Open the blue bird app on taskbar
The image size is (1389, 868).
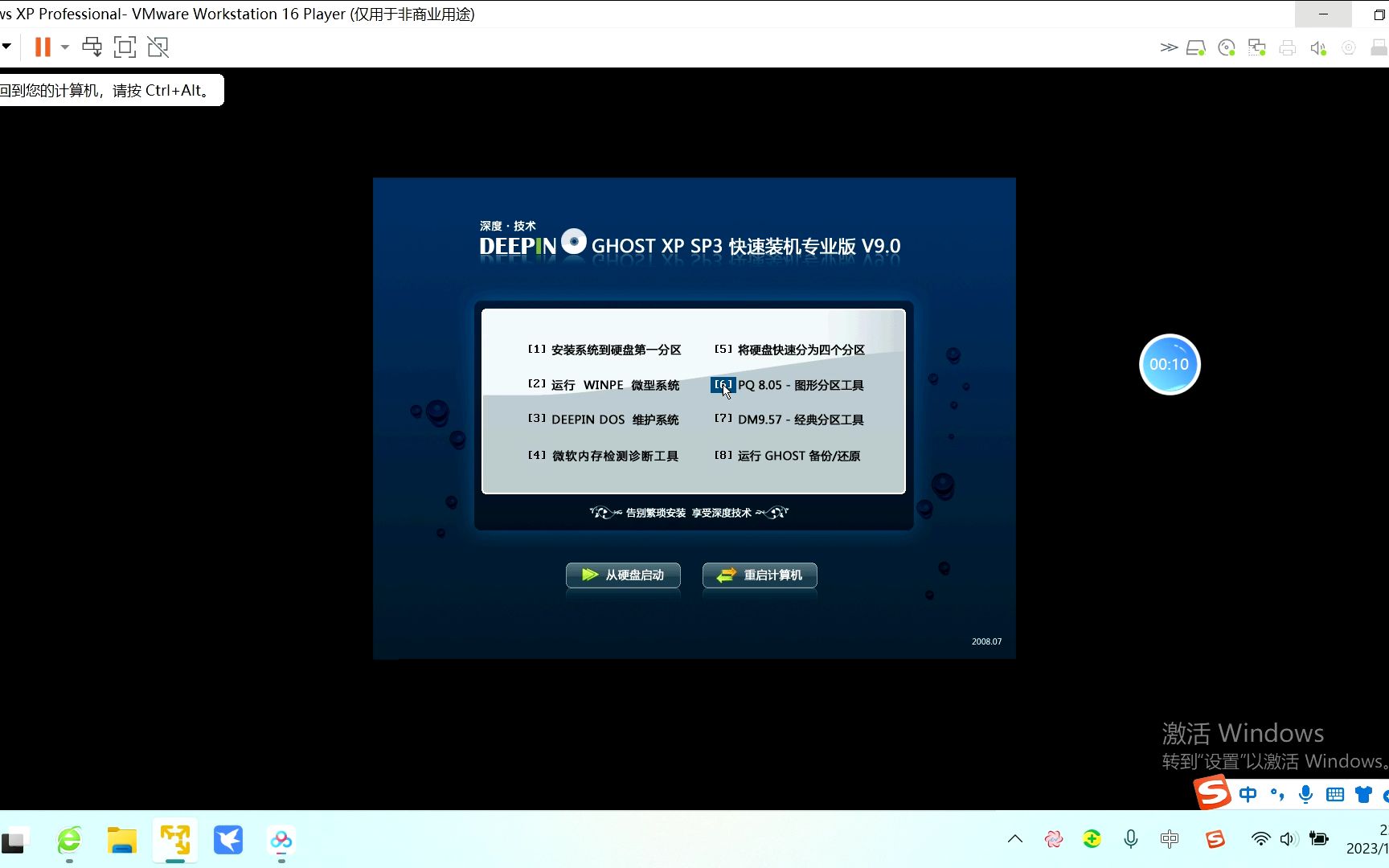coord(228,841)
